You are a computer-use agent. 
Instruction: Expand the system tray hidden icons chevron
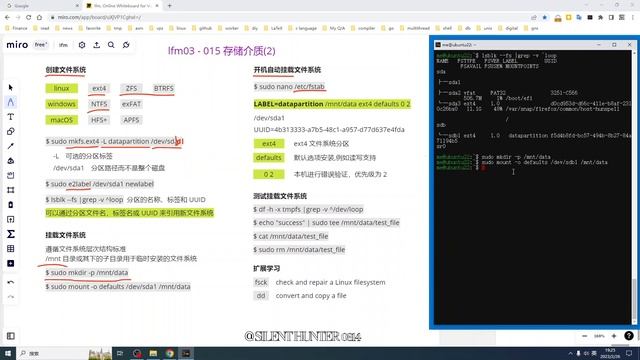(570, 353)
